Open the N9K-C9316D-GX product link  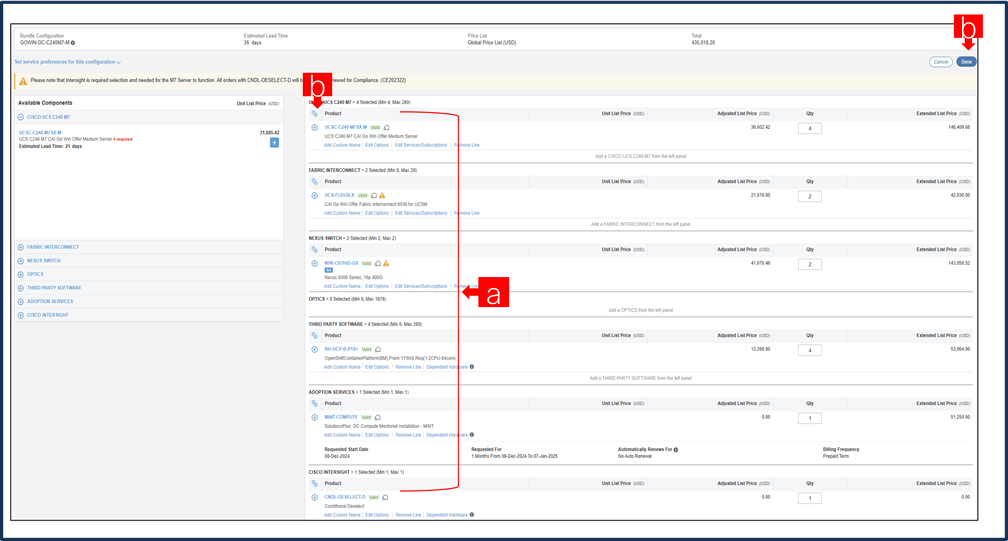click(x=341, y=263)
